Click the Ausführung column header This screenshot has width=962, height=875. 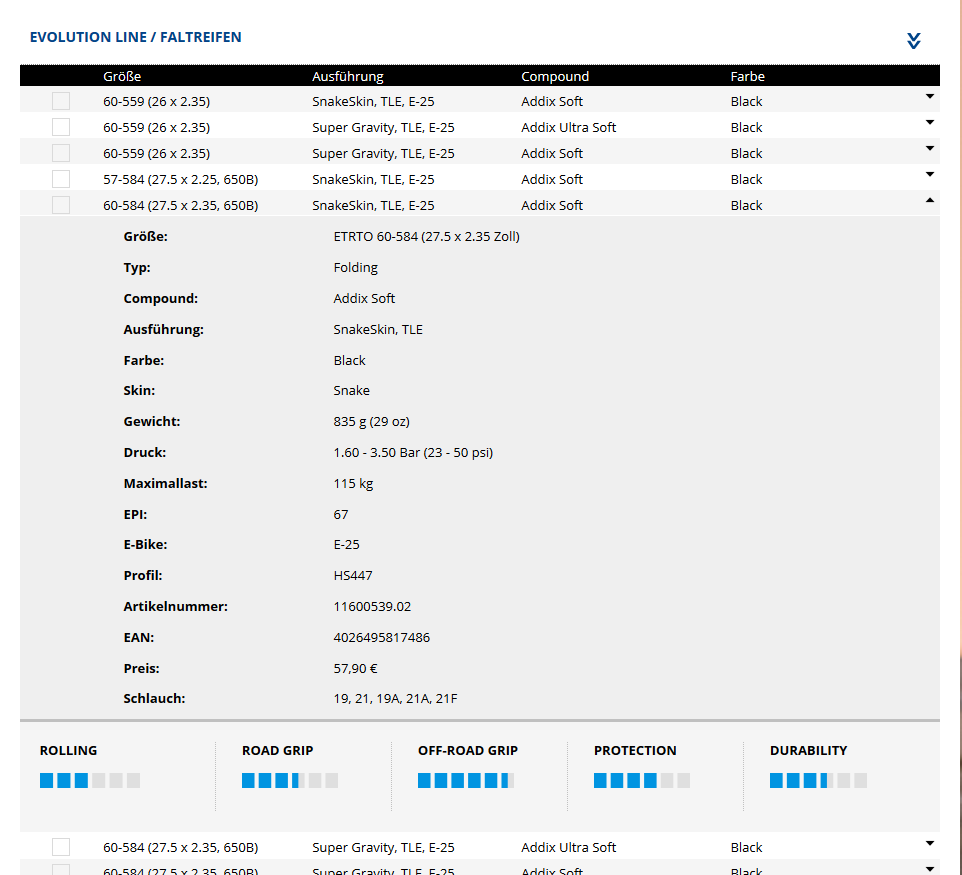[x=347, y=76]
